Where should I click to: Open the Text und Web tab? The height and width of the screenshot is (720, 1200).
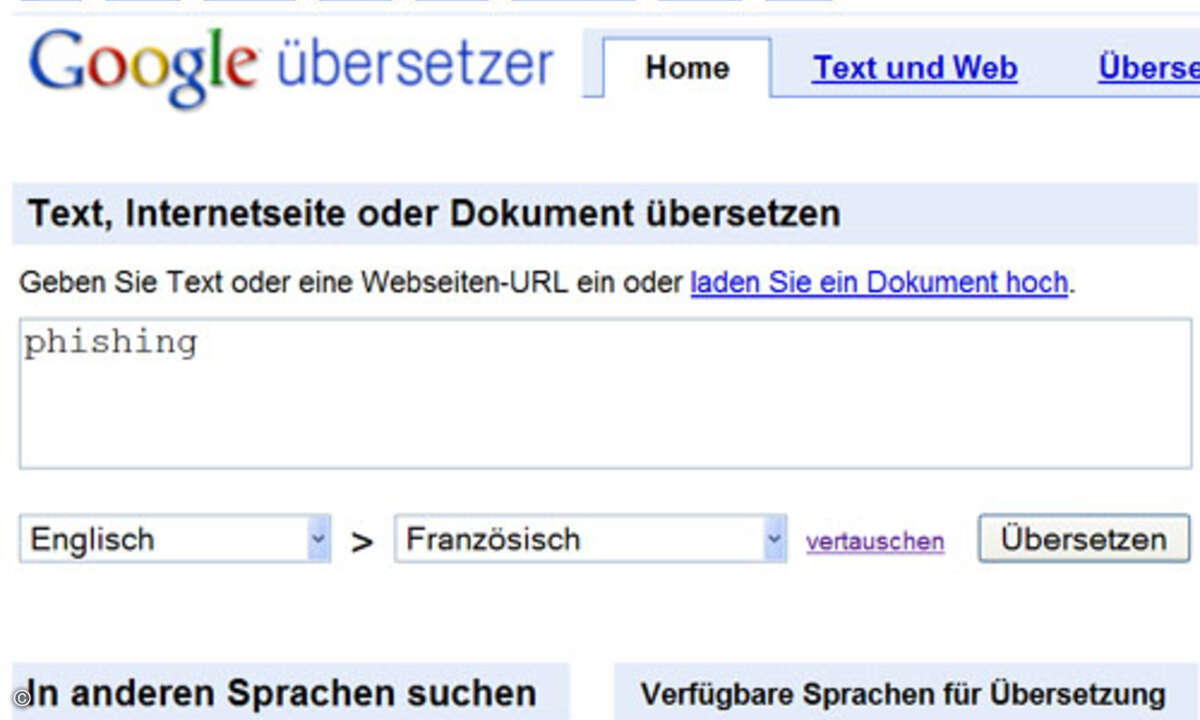(x=915, y=68)
